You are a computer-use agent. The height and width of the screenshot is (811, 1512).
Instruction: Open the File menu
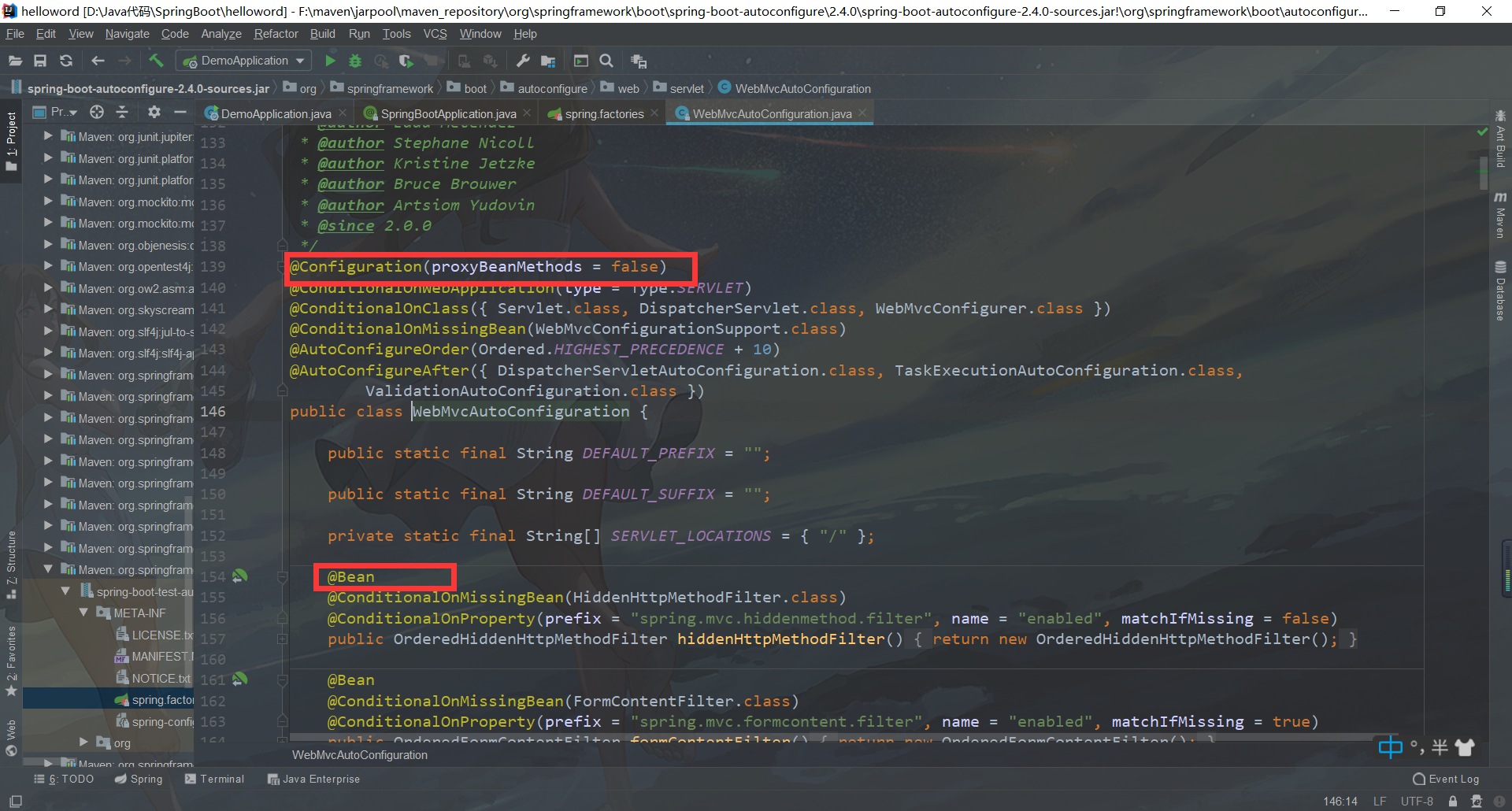[x=15, y=34]
